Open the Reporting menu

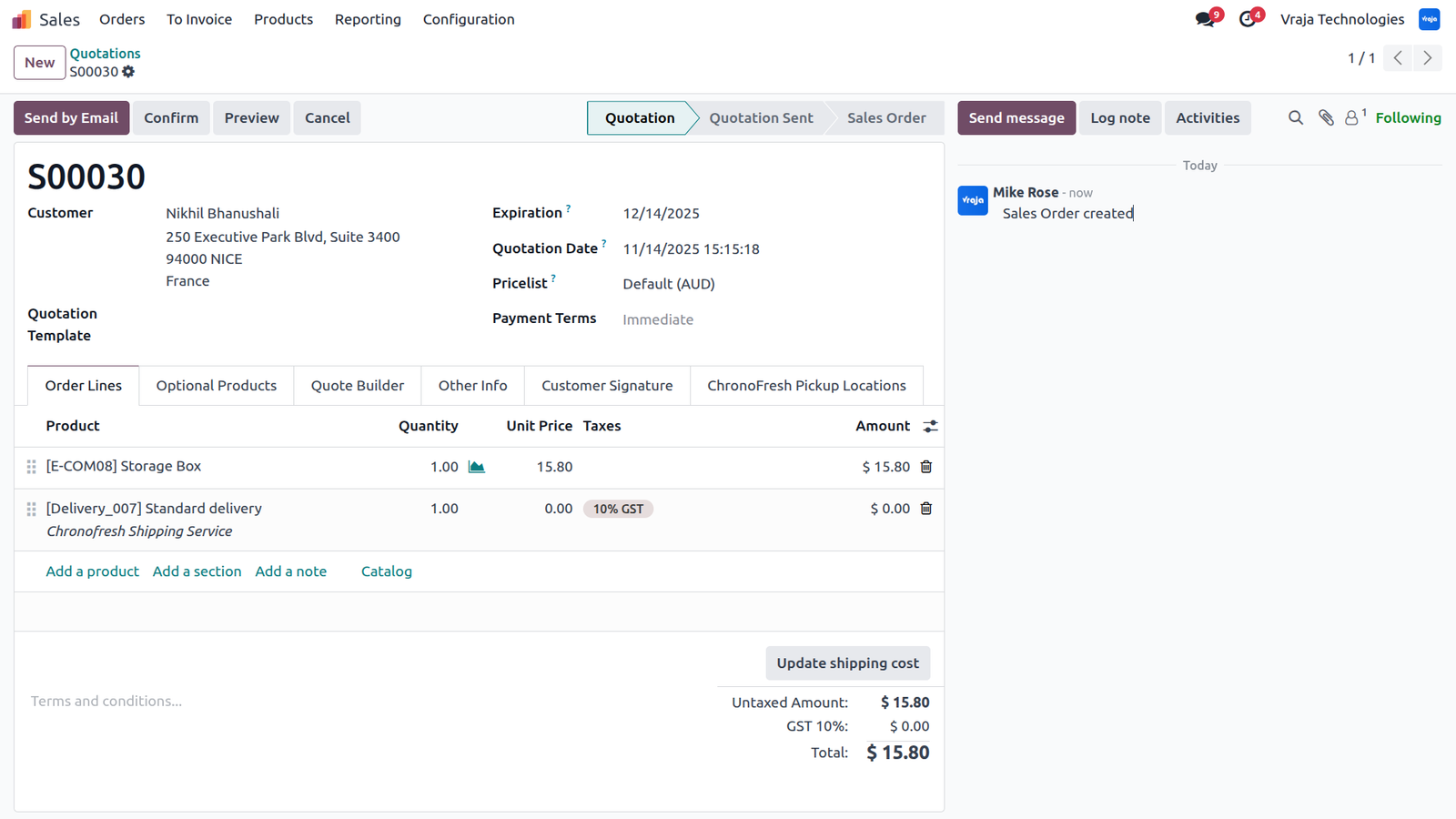click(368, 19)
